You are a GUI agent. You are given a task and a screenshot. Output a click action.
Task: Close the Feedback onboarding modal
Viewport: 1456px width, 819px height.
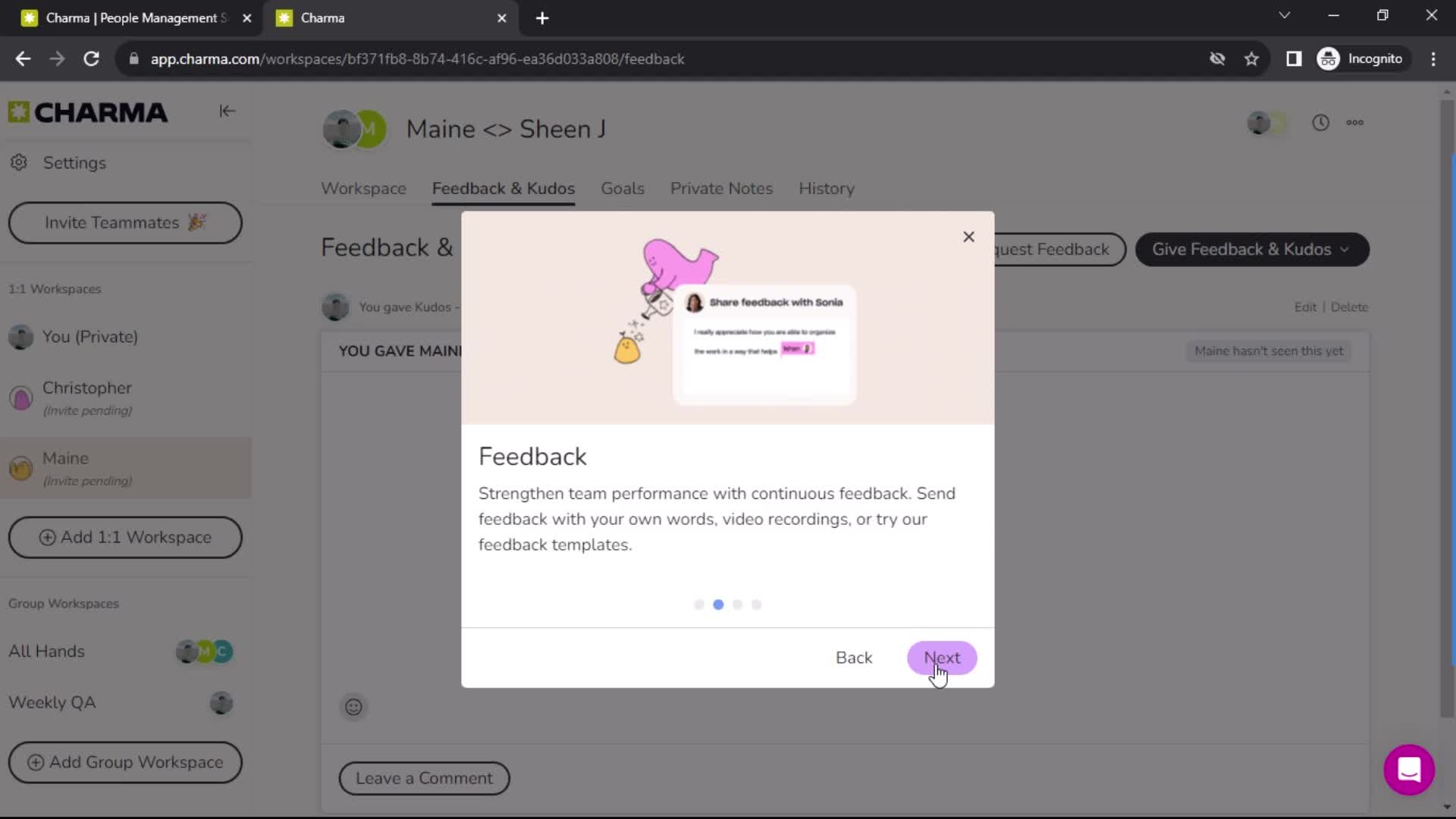tap(969, 236)
